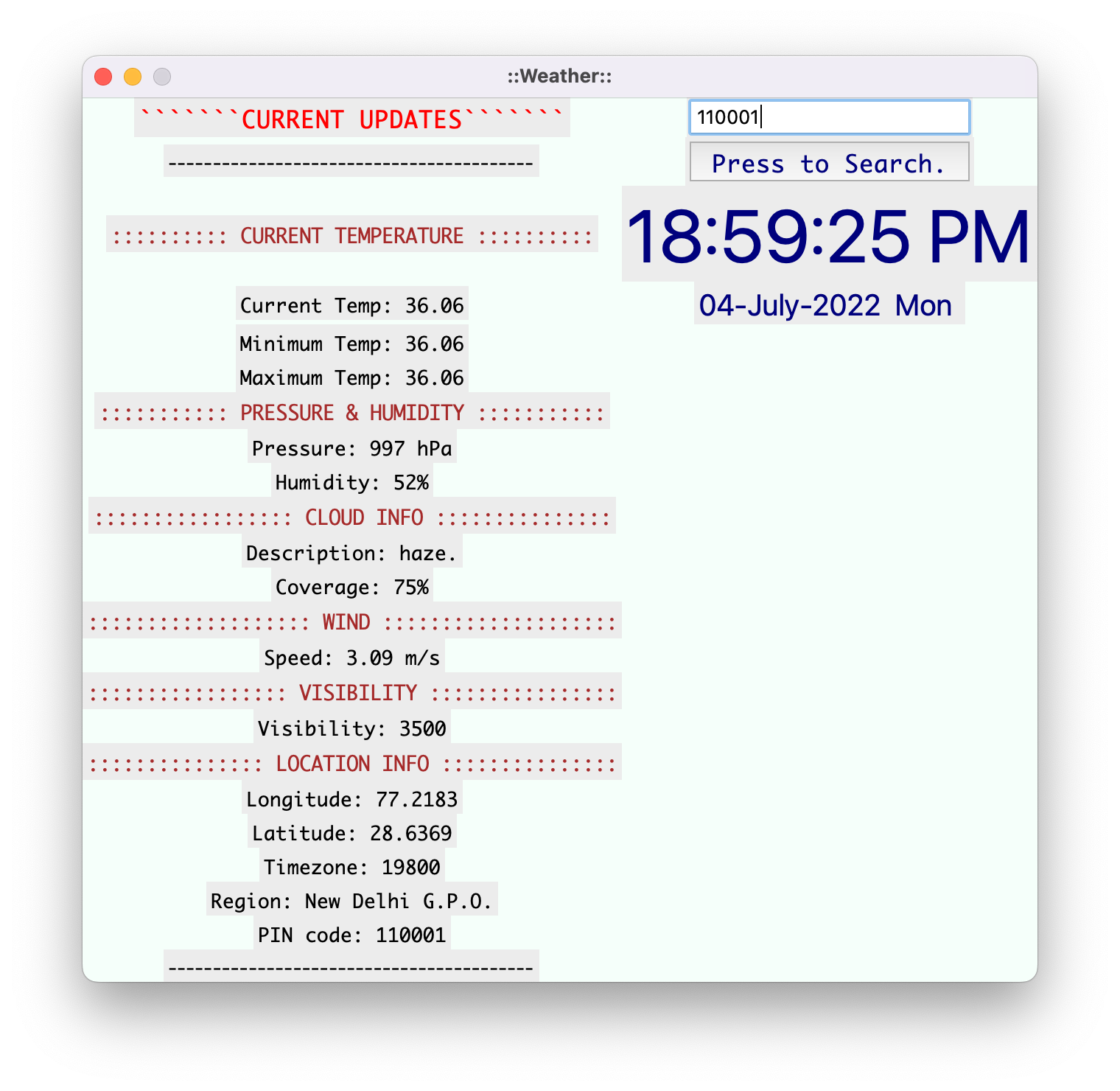Click the Minimum Temp: 36.06 label
Screen dimensions: 1120x1091
coord(352,344)
